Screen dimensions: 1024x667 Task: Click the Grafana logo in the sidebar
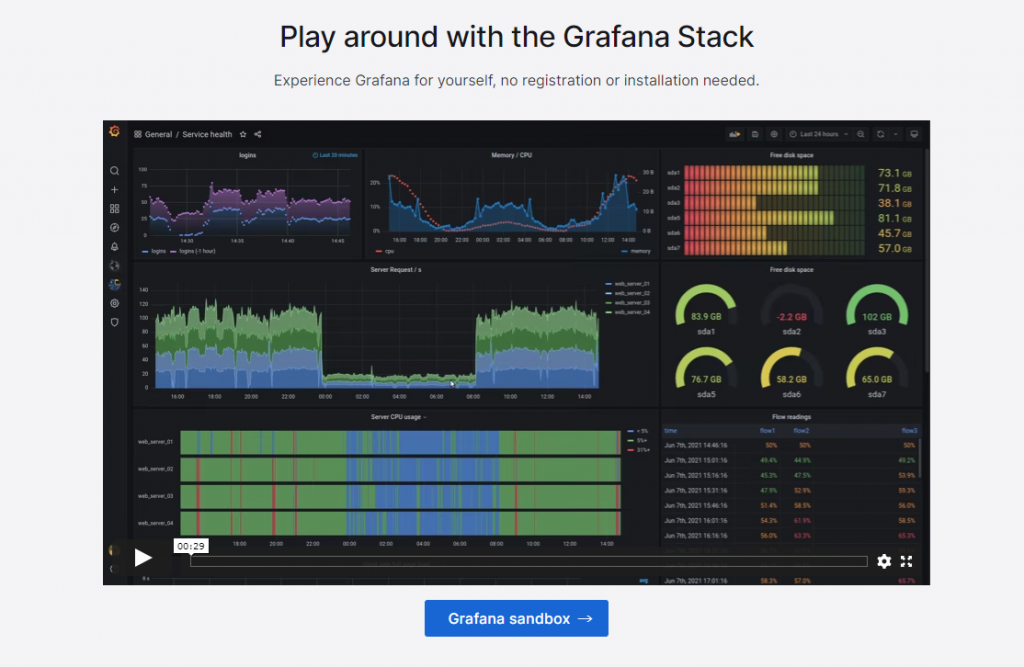114,131
